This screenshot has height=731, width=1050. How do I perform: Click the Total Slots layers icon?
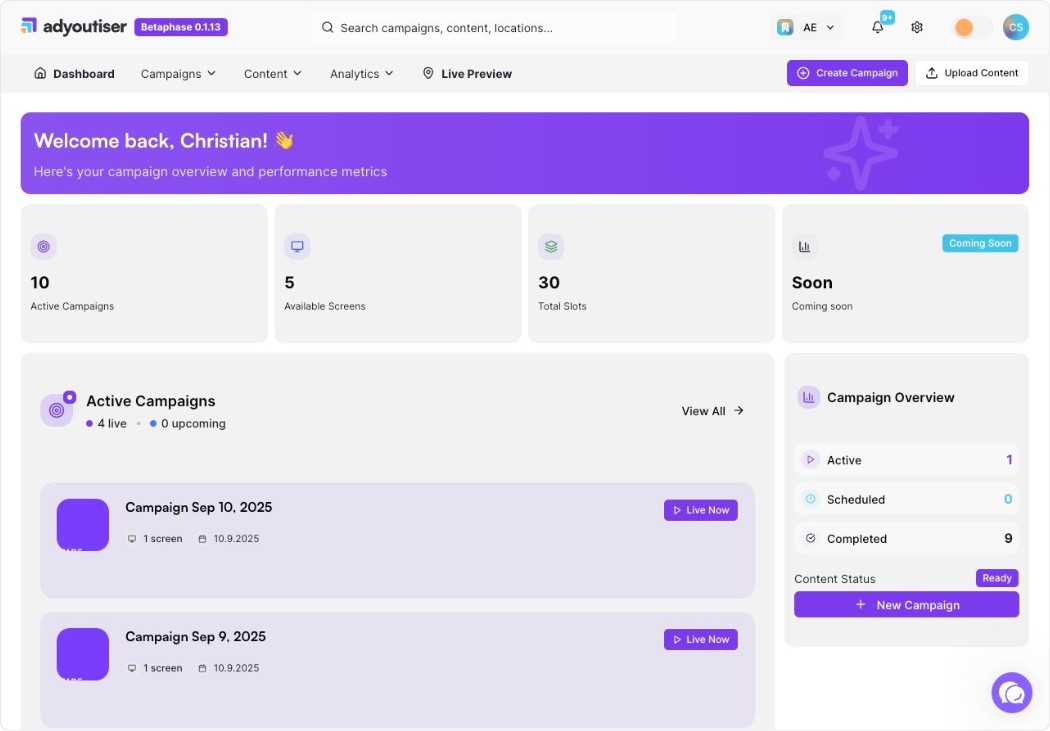551,246
